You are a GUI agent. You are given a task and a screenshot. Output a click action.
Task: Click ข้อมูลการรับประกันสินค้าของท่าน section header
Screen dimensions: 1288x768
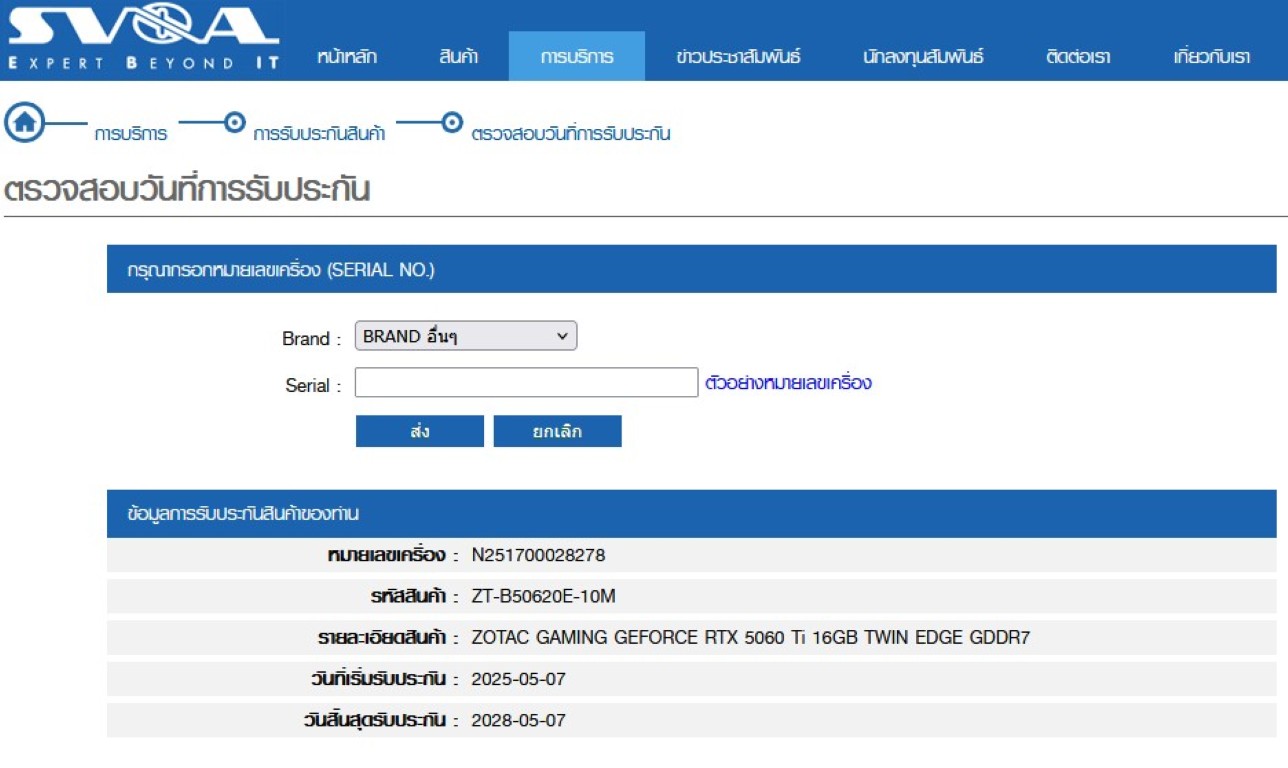click(692, 514)
